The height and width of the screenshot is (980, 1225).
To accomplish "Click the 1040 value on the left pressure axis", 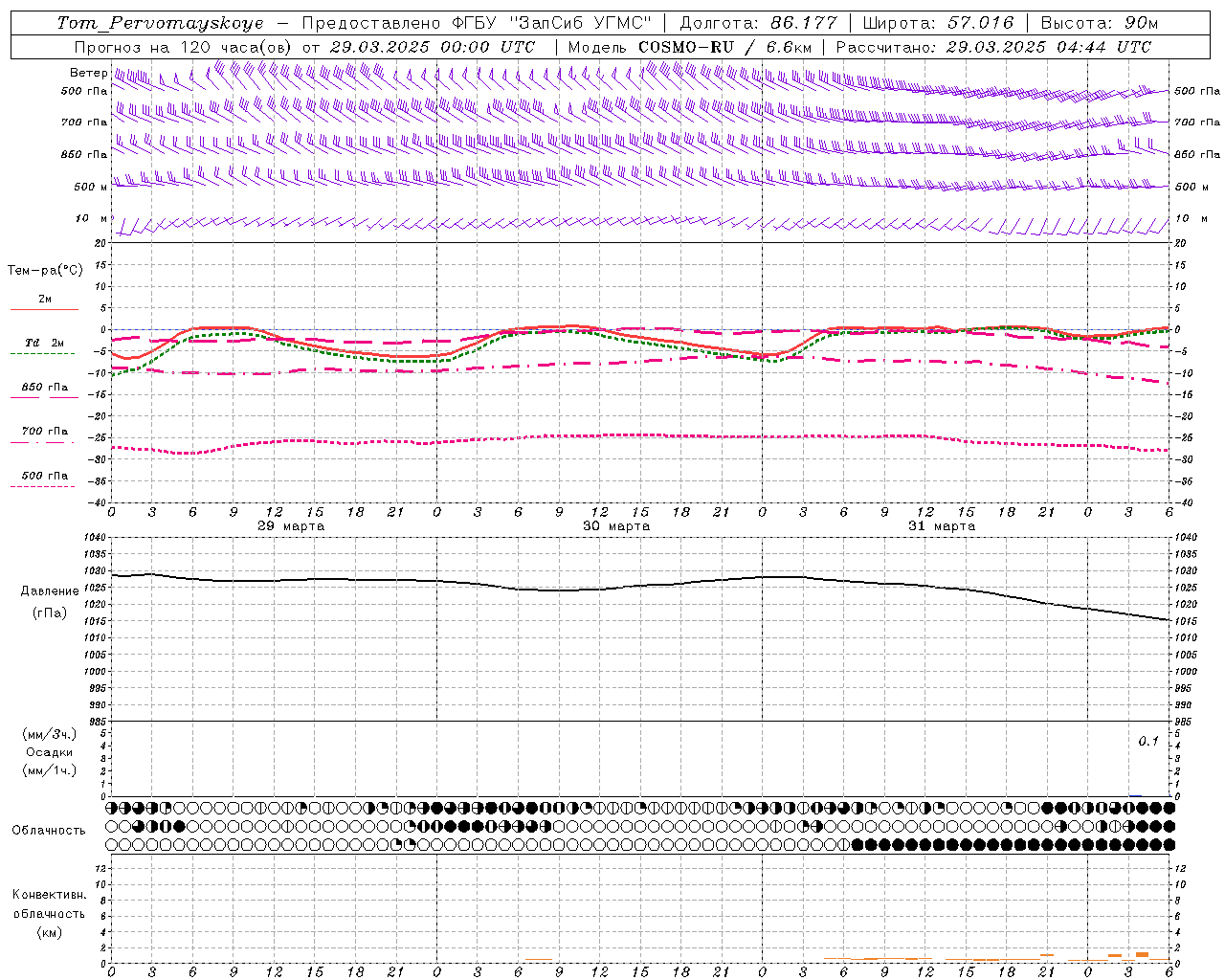I will [94, 538].
